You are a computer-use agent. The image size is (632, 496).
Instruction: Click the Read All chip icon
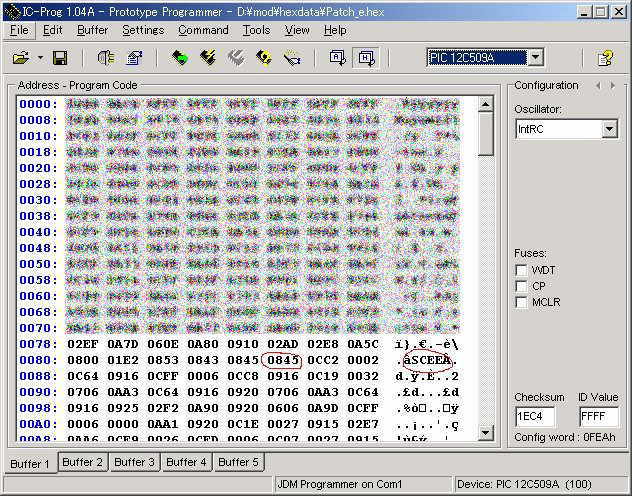(180, 58)
